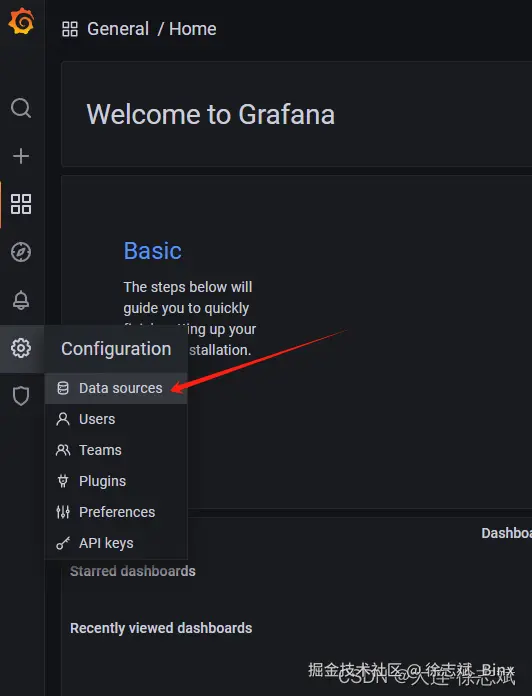Click the Configuration gear icon

coord(21,348)
